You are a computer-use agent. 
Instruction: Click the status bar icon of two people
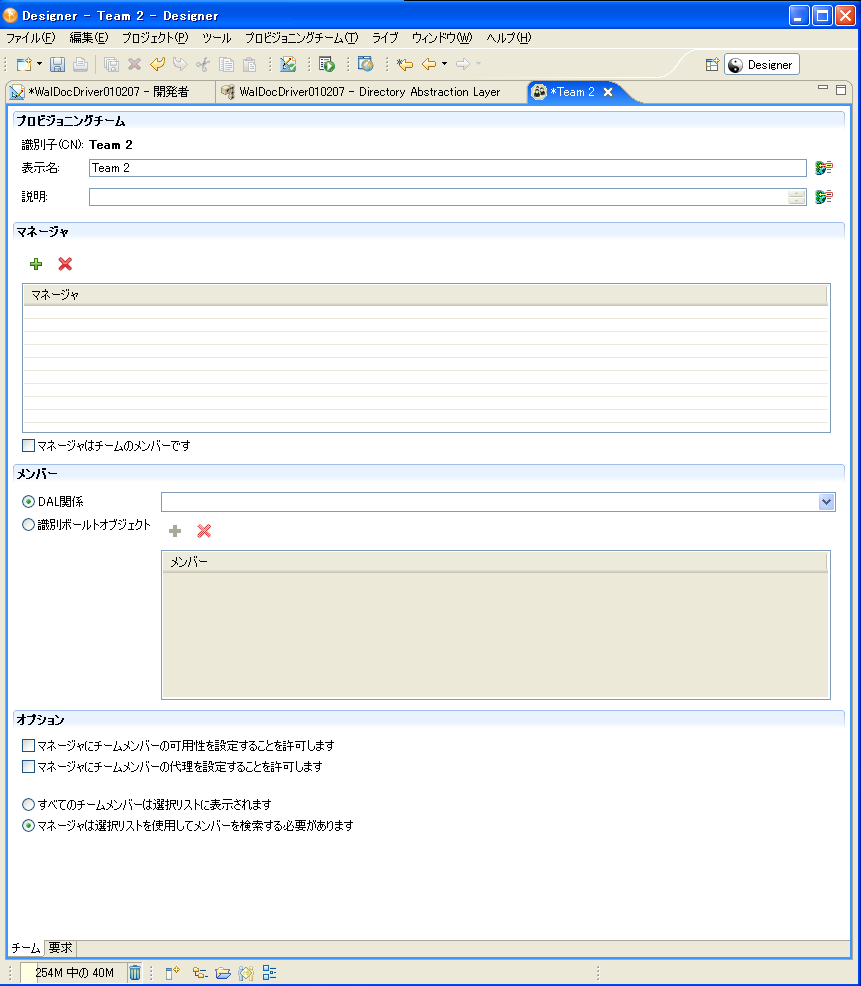246,973
